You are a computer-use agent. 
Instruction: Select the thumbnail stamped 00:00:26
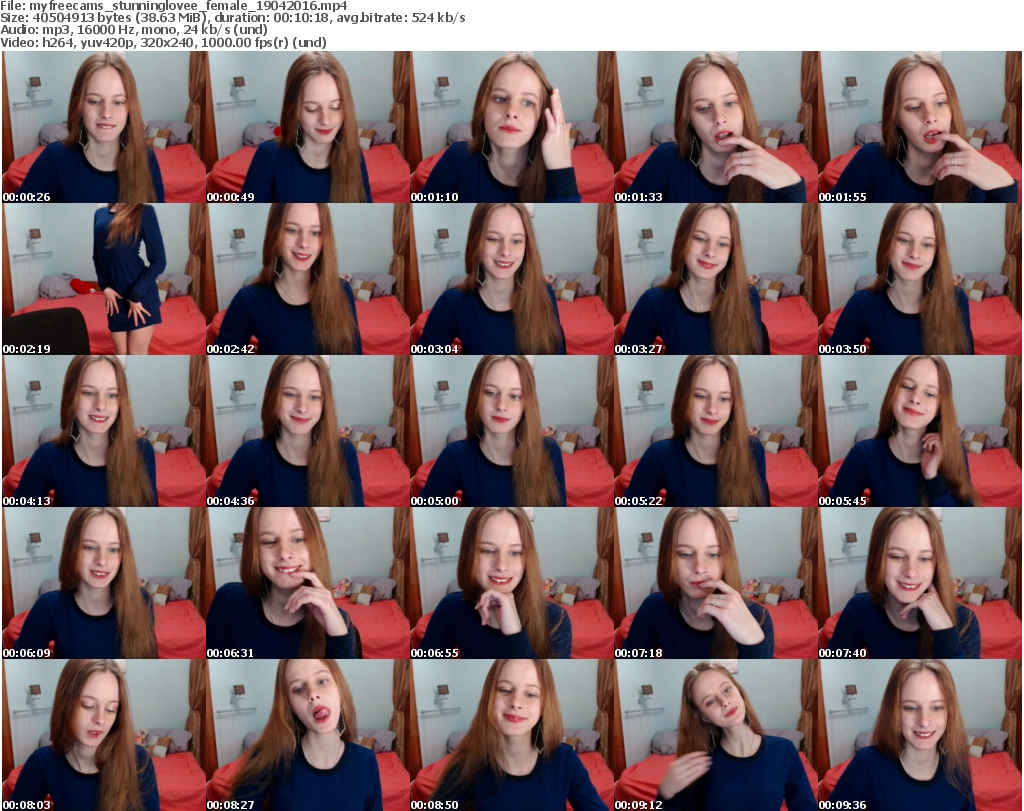click(104, 127)
